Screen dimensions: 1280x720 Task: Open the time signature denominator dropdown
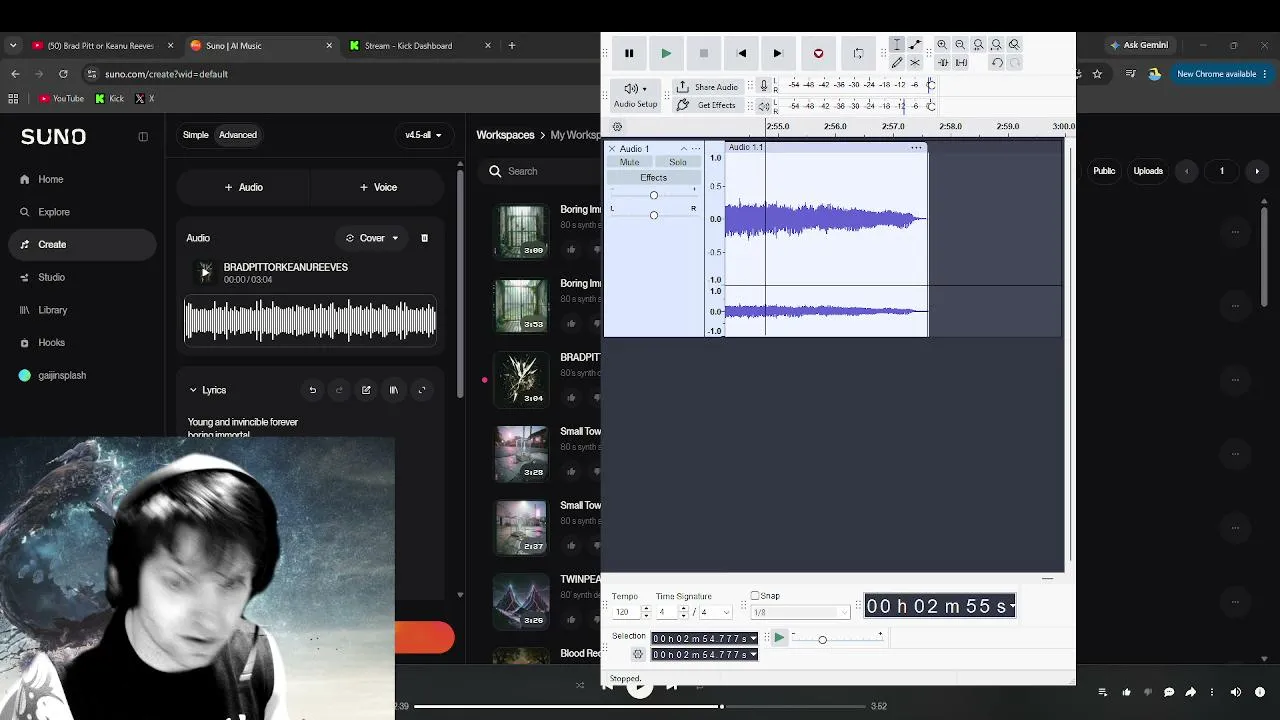(x=716, y=612)
